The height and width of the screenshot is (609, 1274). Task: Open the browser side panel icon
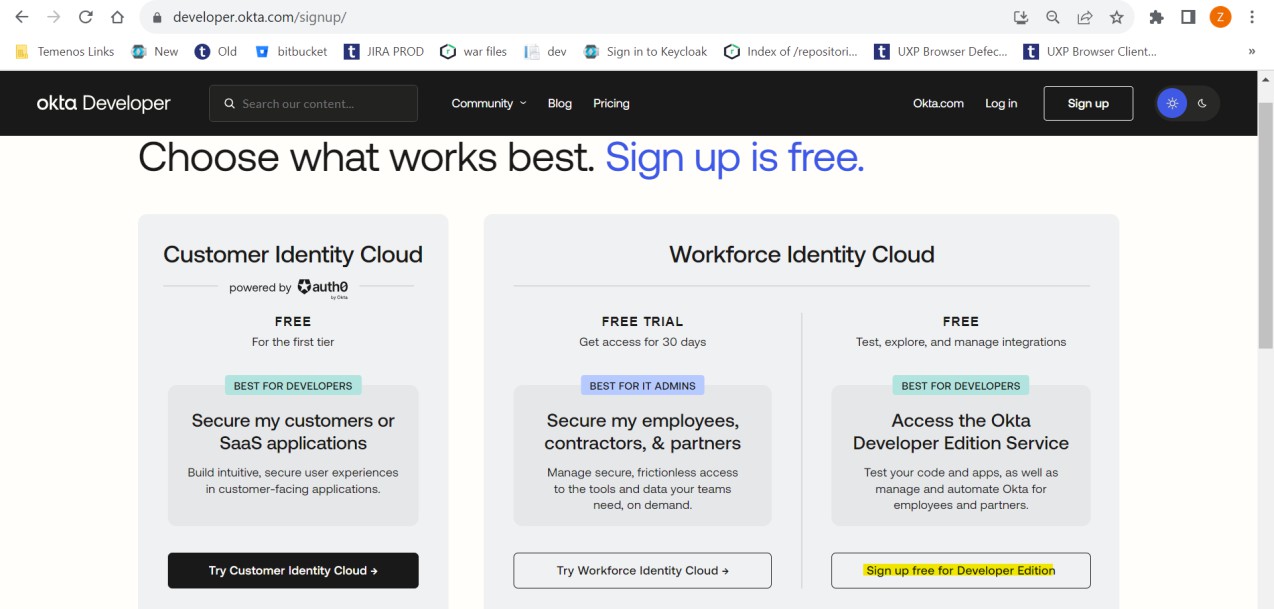(1188, 17)
